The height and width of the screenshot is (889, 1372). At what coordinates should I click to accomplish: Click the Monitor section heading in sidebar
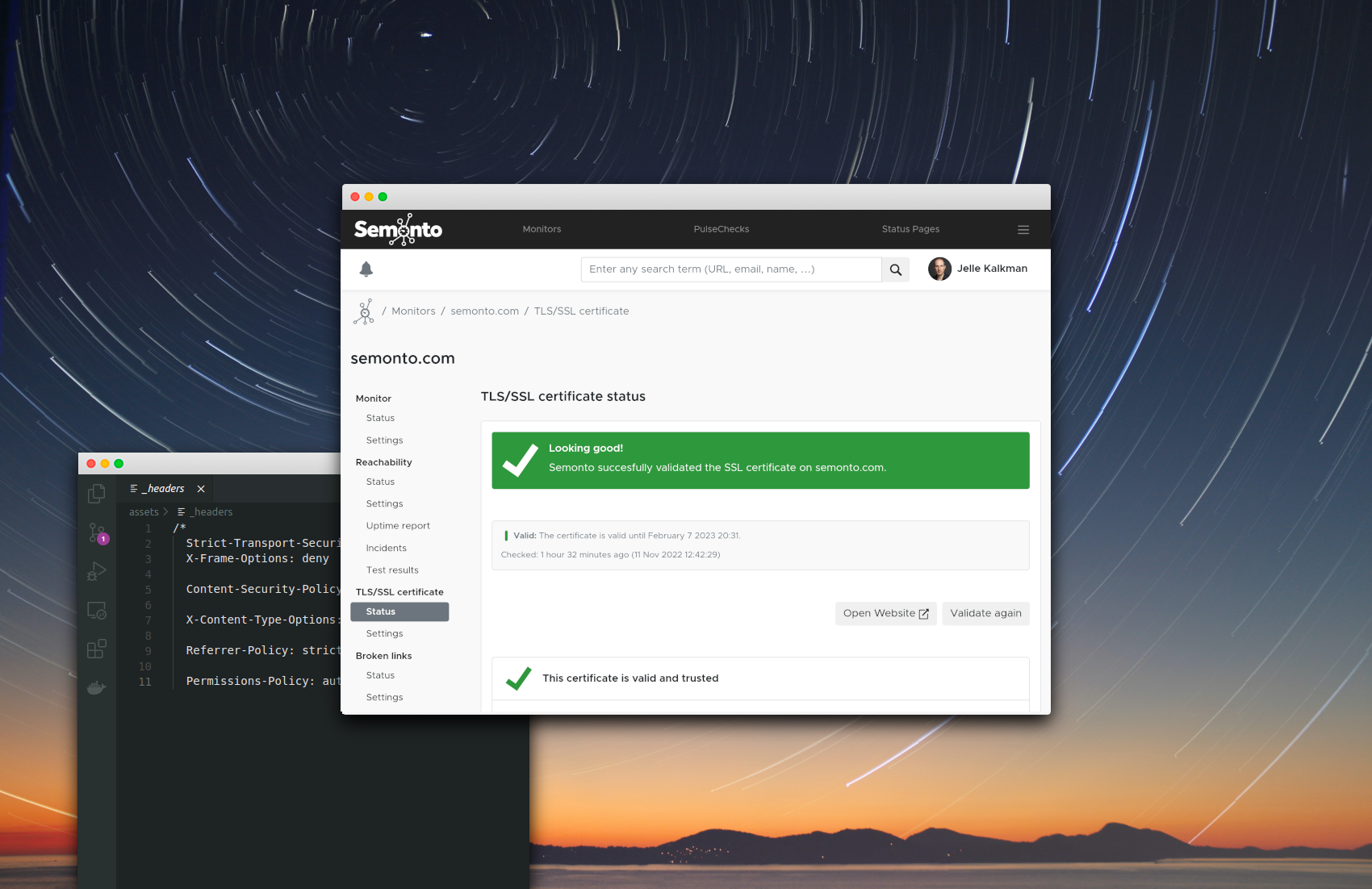tap(373, 399)
